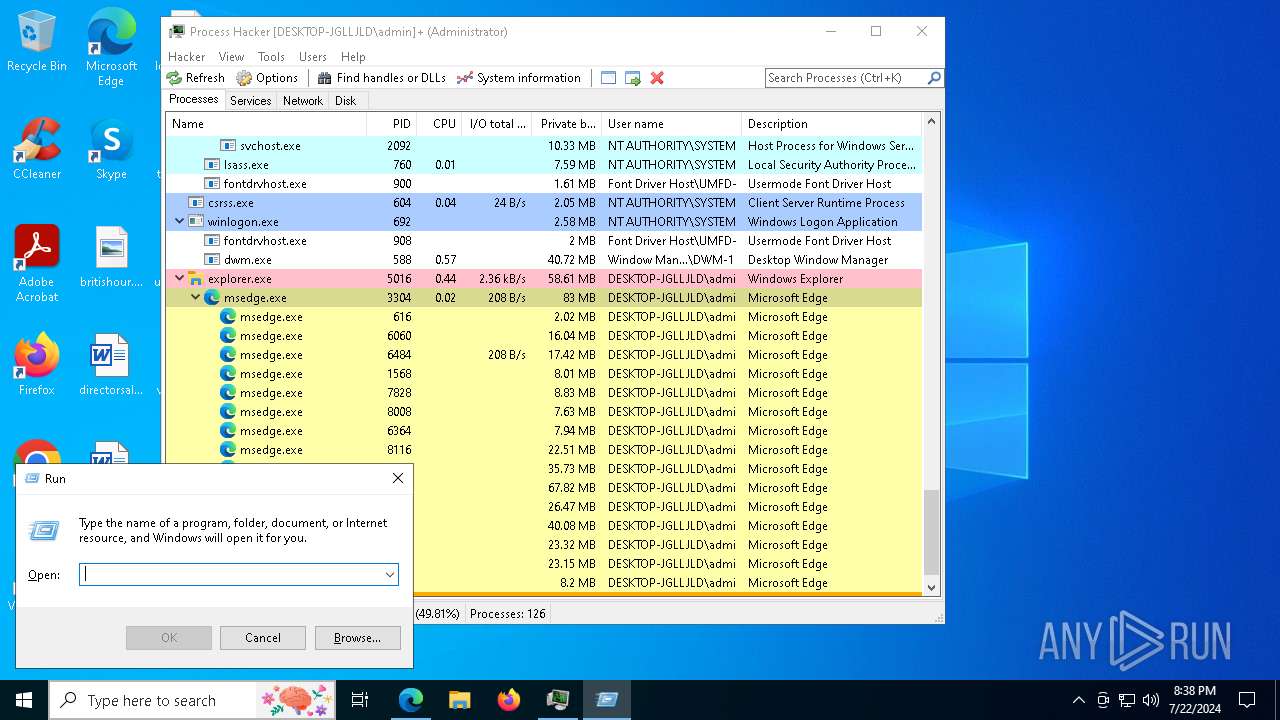
Task: Select the Processes tab
Action: pos(193,99)
